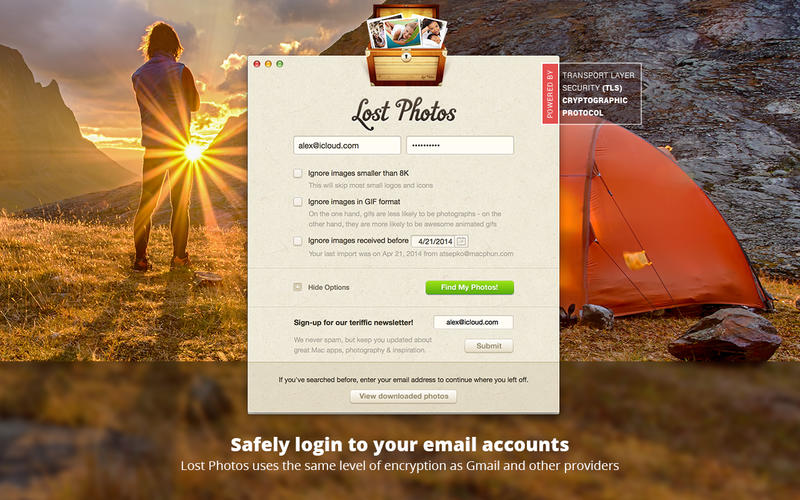Click the TLS cryptographic protocol label
The width and height of the screenshot is (800, 500).
[599, 94]
